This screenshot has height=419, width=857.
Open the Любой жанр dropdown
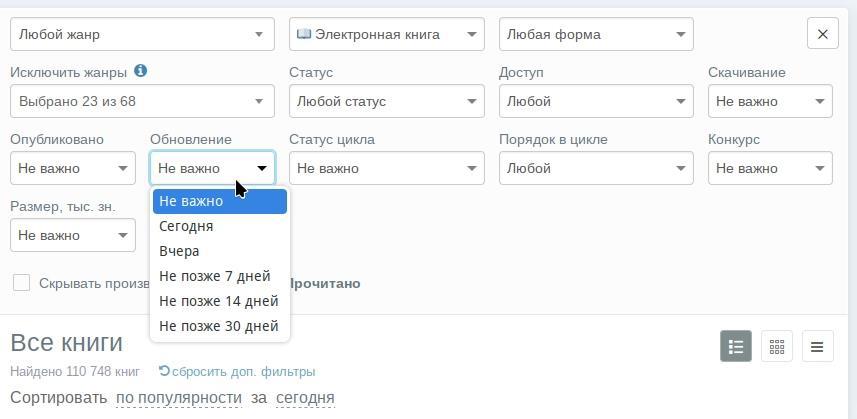pos(142,34)
